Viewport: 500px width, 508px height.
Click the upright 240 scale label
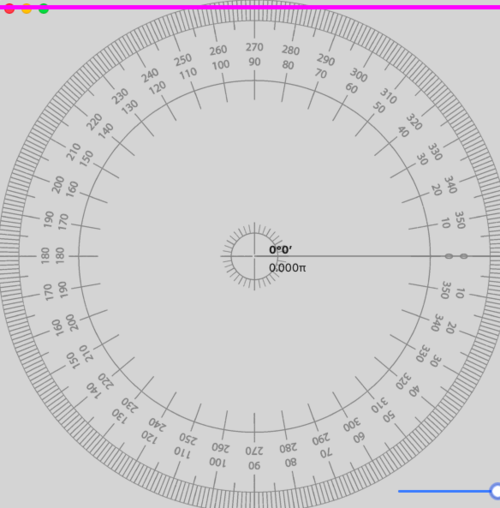[150, 75]
